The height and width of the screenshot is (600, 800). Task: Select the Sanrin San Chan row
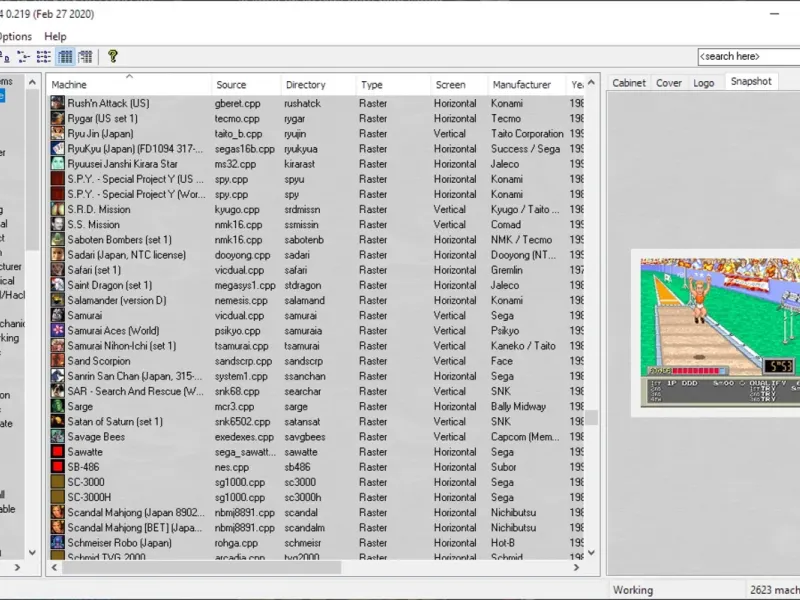click(316, 376)
